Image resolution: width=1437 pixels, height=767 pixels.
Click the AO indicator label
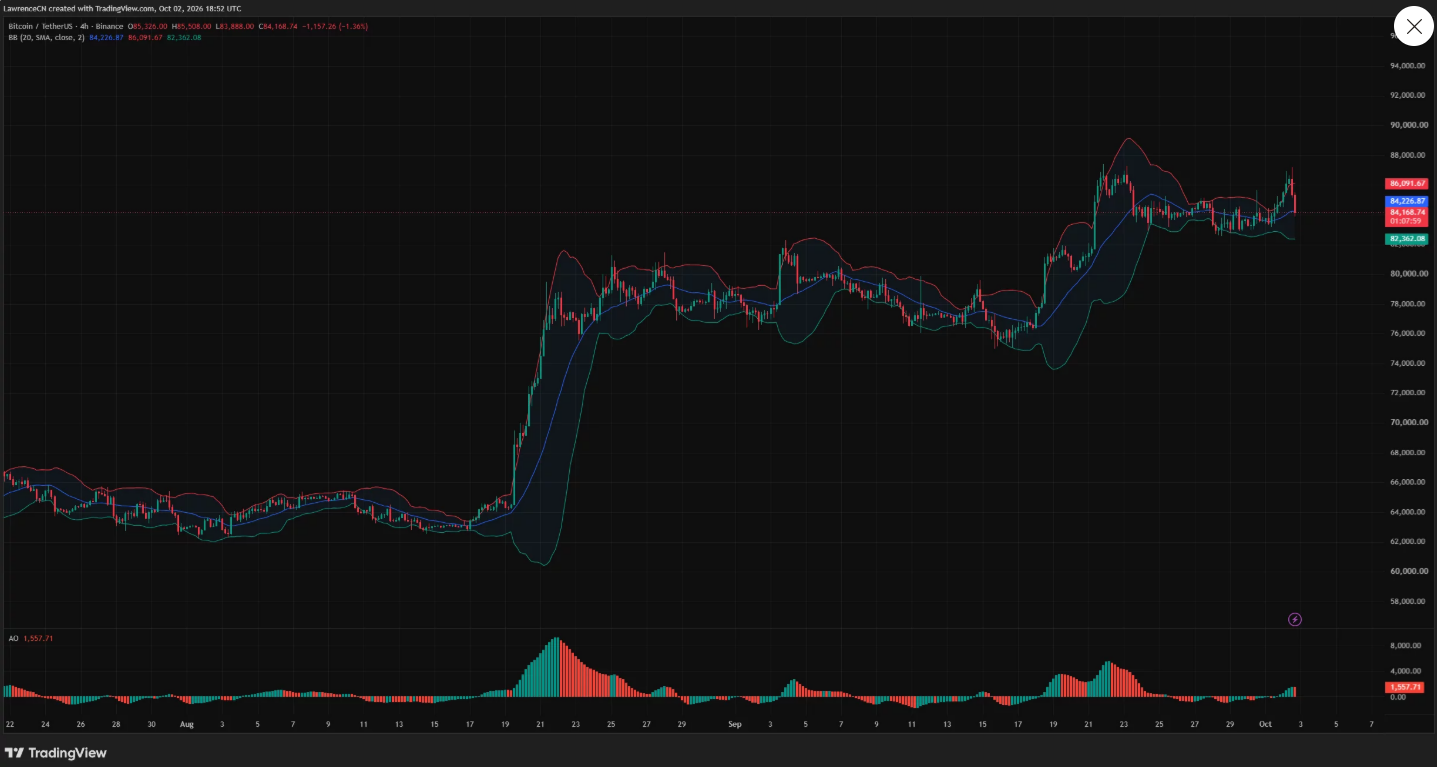pos(13,638)
